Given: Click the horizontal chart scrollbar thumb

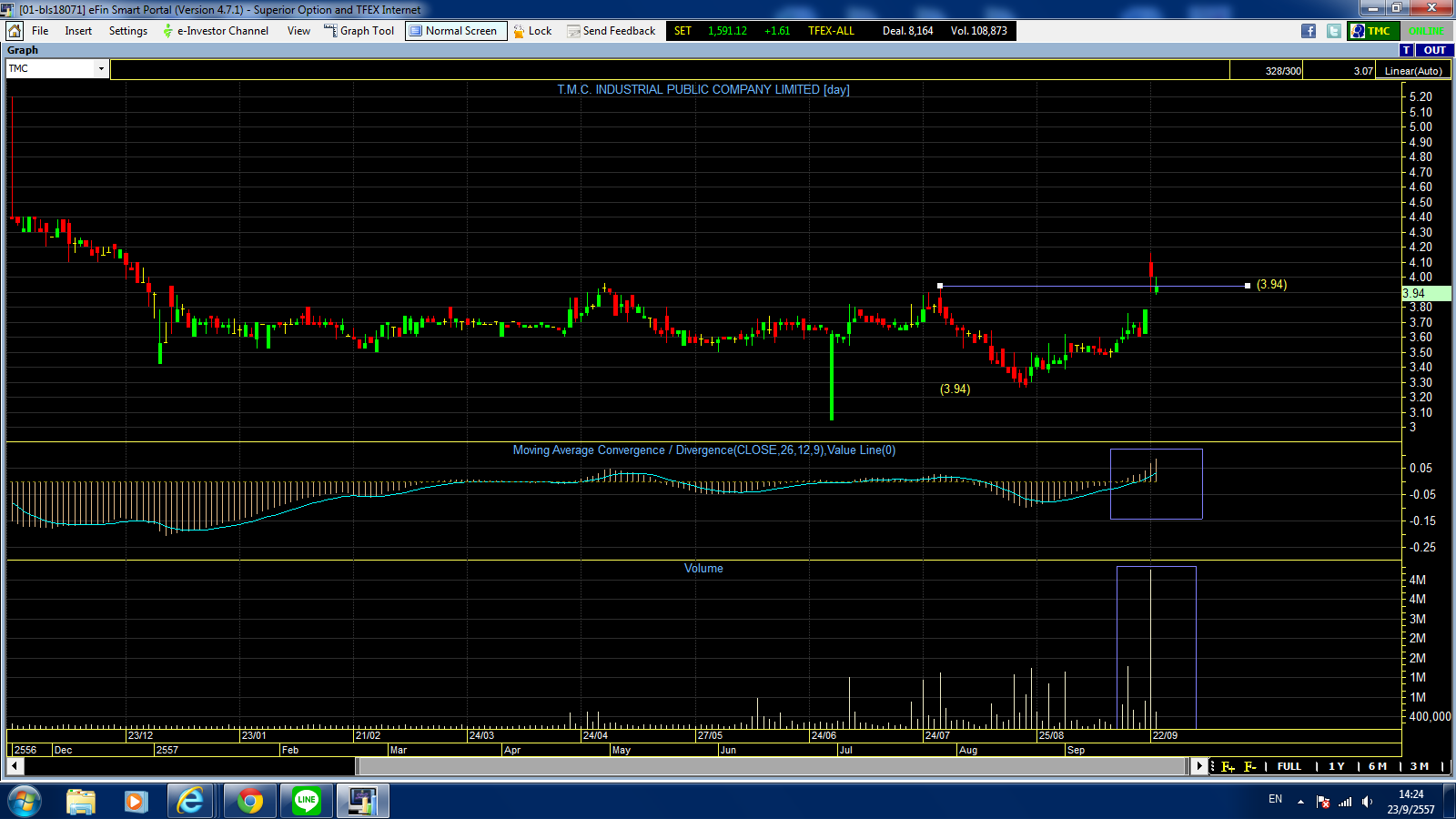Looking at the screenshot, I should tap(773, 766).
